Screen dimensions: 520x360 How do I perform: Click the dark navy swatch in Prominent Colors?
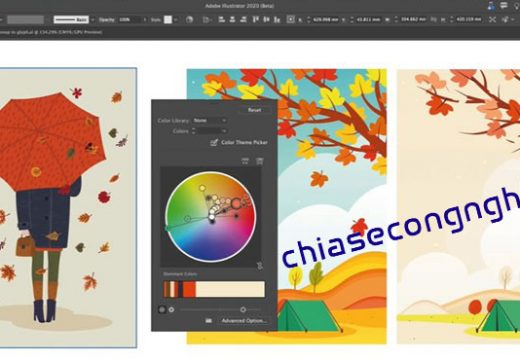pos(179,289)
